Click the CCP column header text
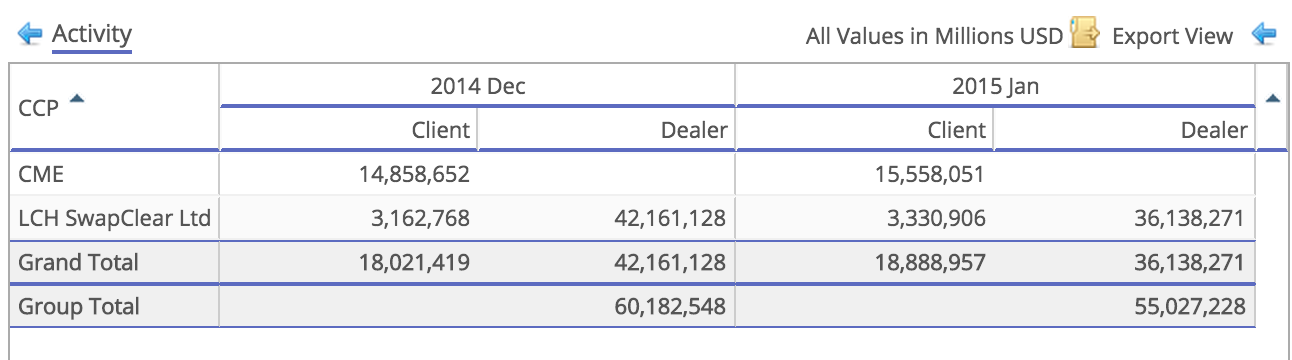Screen dimensions: 1292x360 [39, 107]
